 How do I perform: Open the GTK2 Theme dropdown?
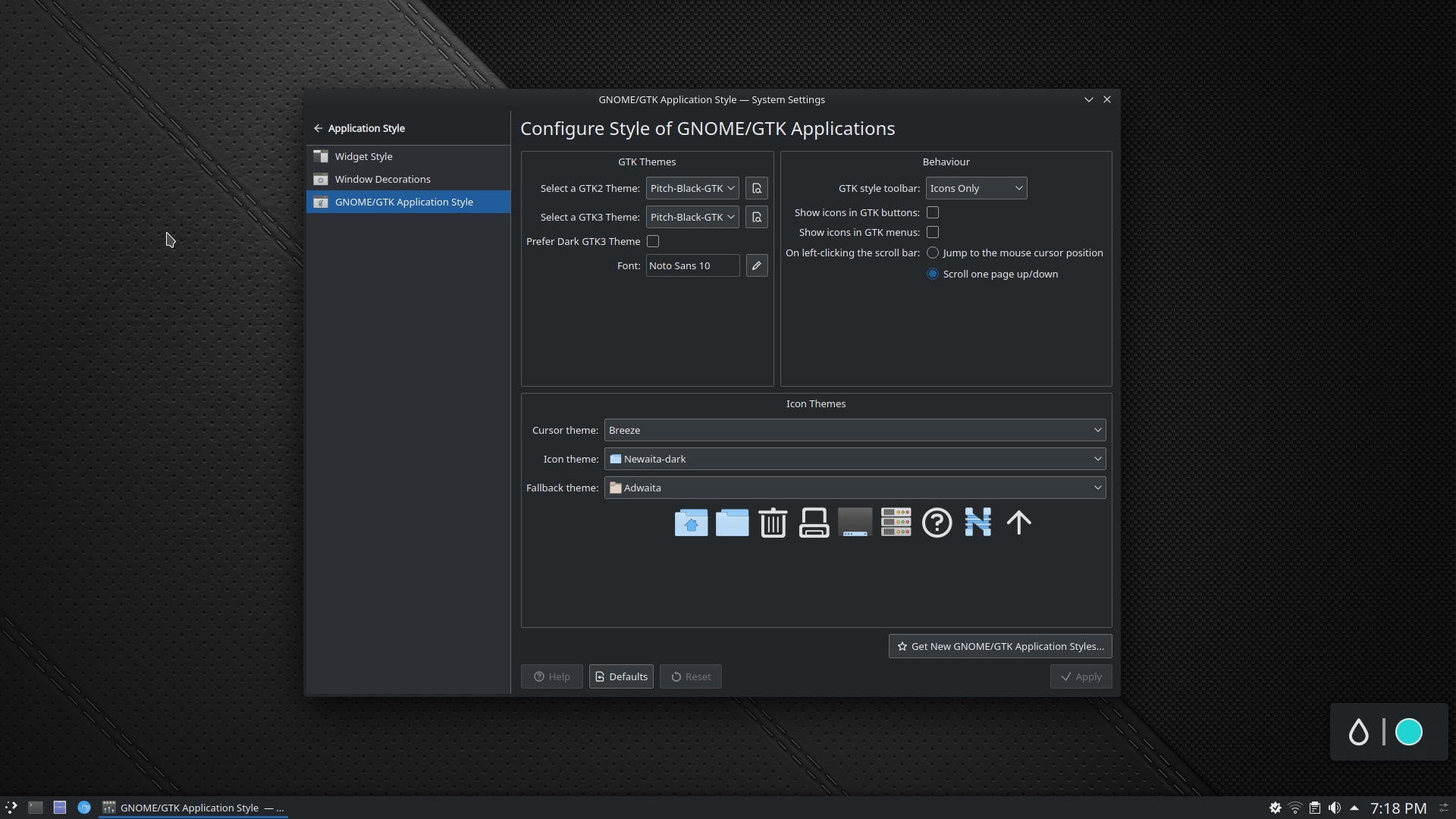(692, 188)
